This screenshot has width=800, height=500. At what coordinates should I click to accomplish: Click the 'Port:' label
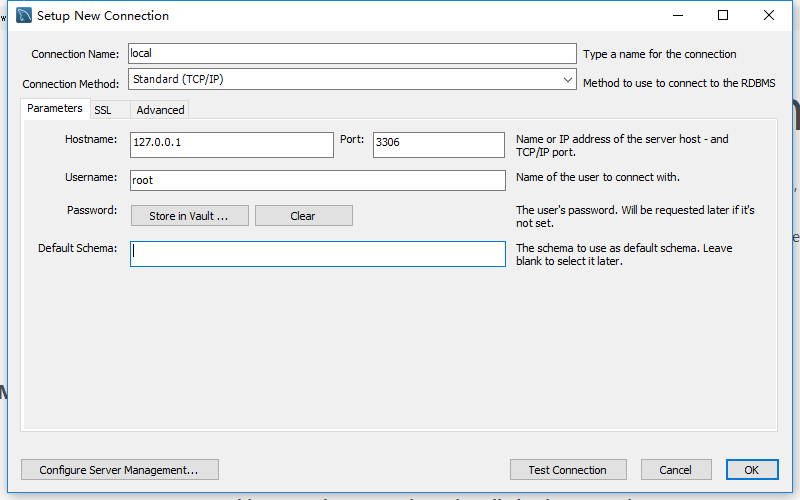[x=352, y=139]
